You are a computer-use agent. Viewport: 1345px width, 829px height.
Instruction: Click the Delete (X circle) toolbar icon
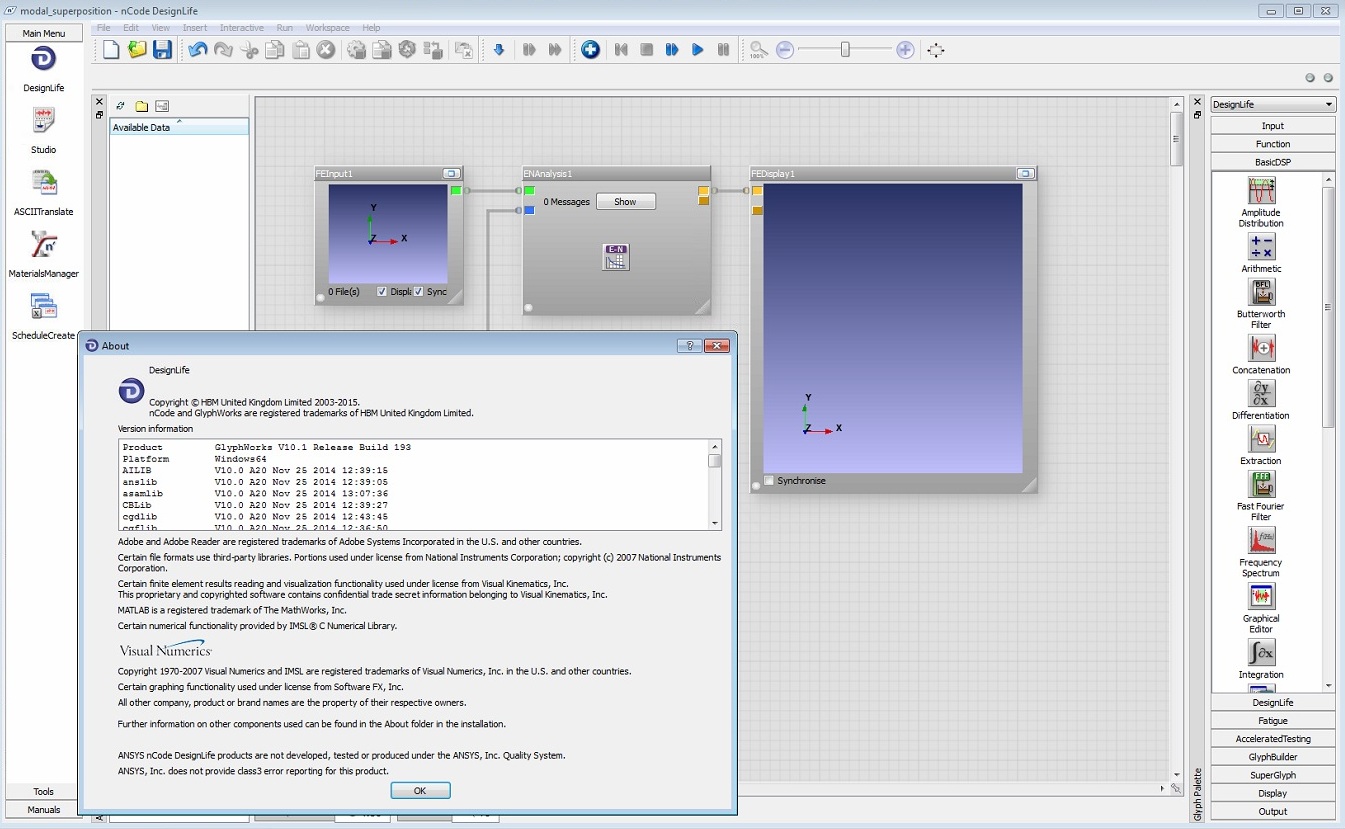pyautogui.click(x=326, y=50)
